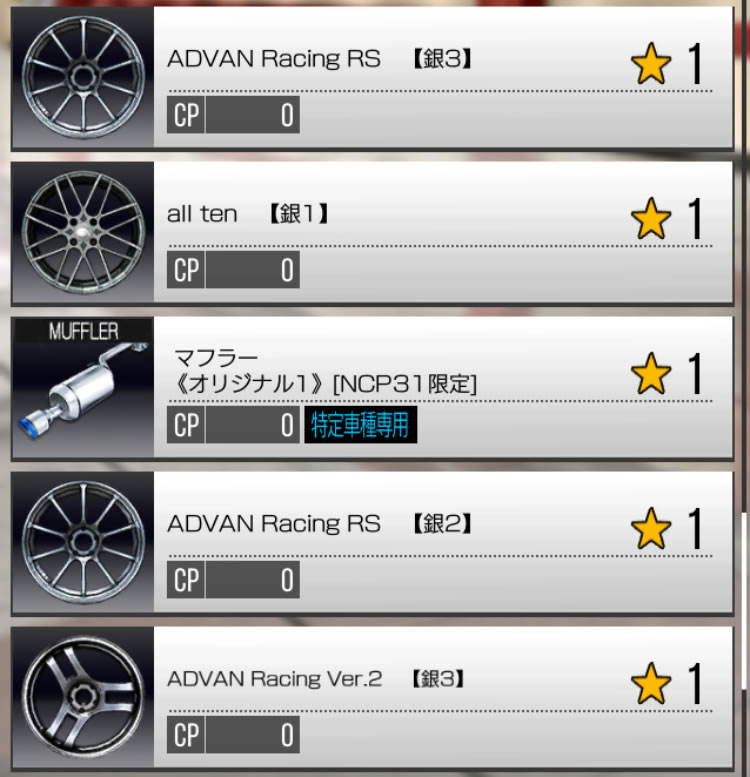
Task: Select the ADVAN Racing RS 銀2 wheel image
Action: (x=83, y=543)
